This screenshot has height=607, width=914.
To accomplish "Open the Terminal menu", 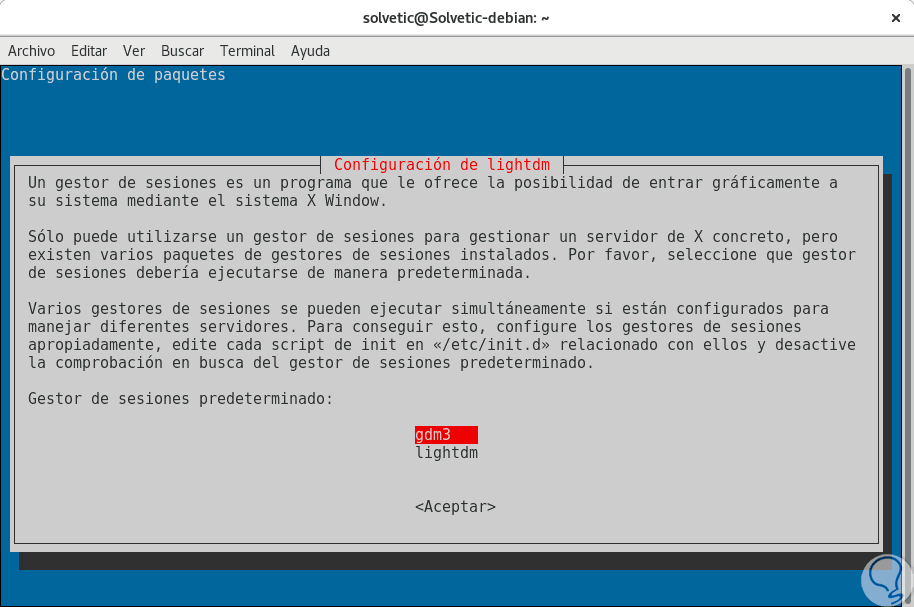I will 247,51.
